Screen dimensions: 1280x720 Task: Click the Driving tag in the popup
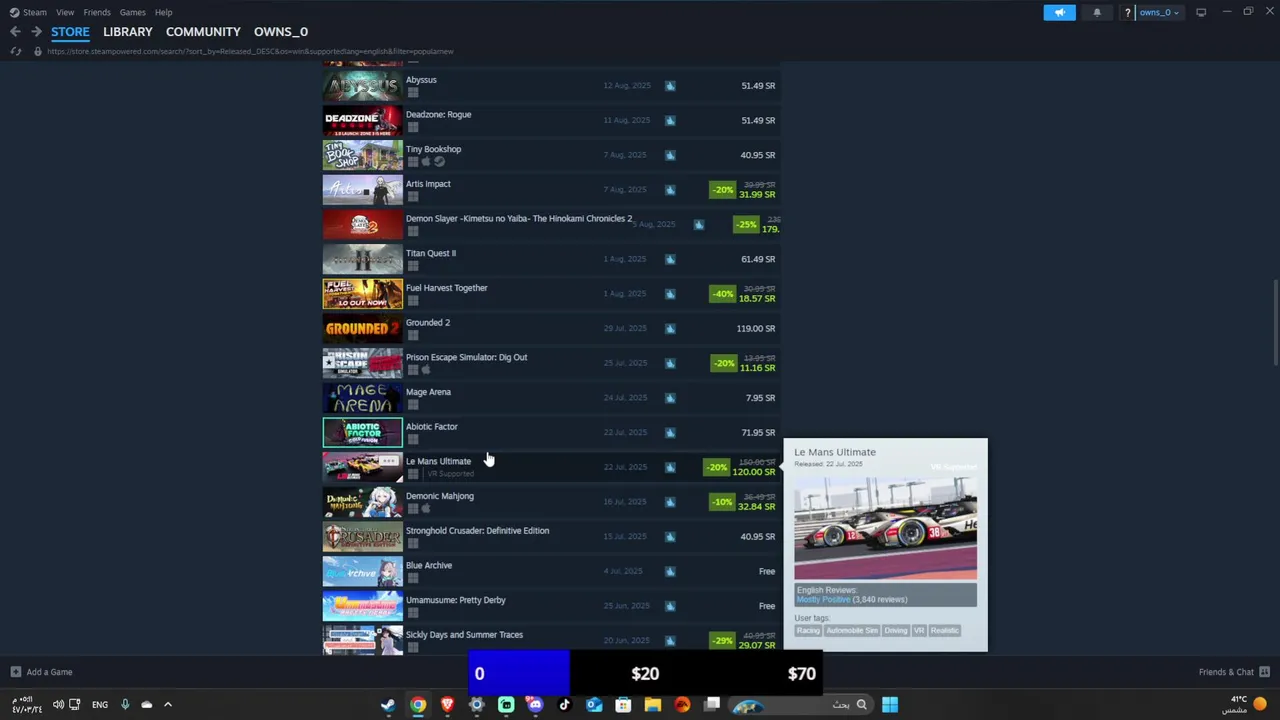895,630
